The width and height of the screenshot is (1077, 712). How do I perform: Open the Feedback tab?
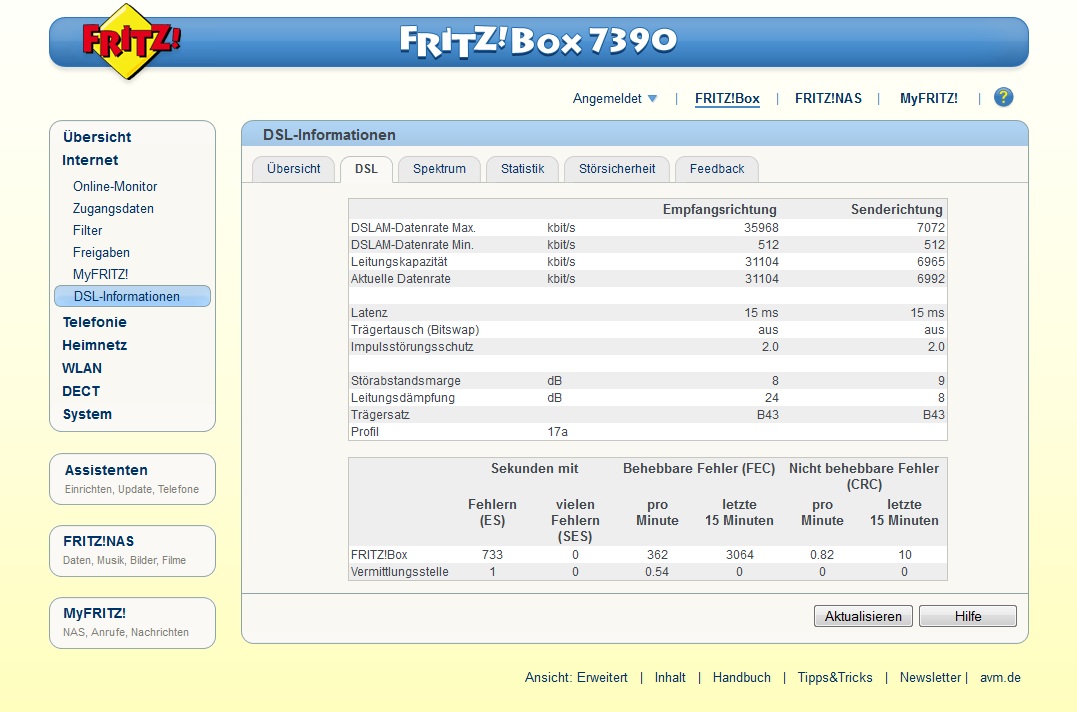[x=717, y=169]
